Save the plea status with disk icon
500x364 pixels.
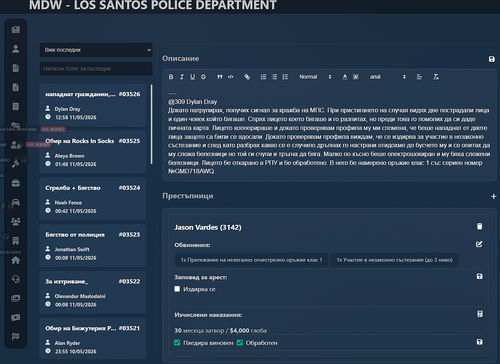point(479,342)
